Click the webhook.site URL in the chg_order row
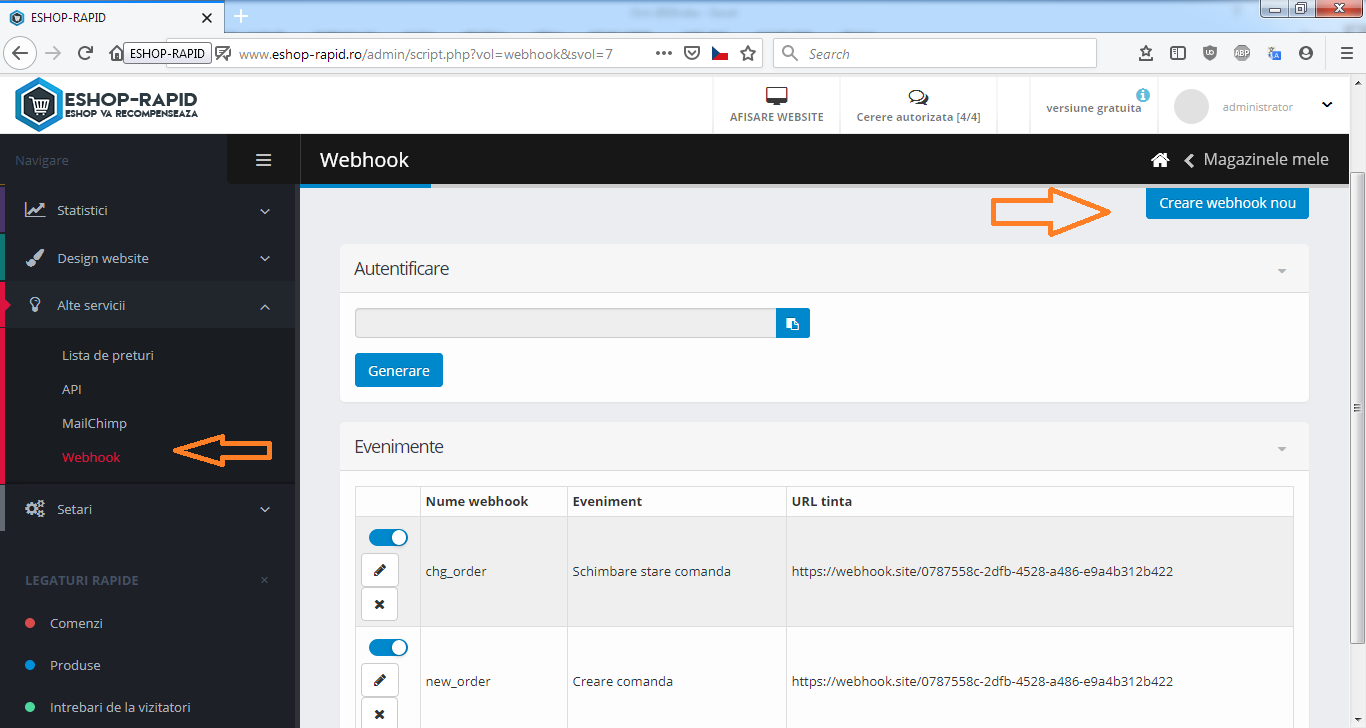The image size is (1366, 728). [982, 572]
